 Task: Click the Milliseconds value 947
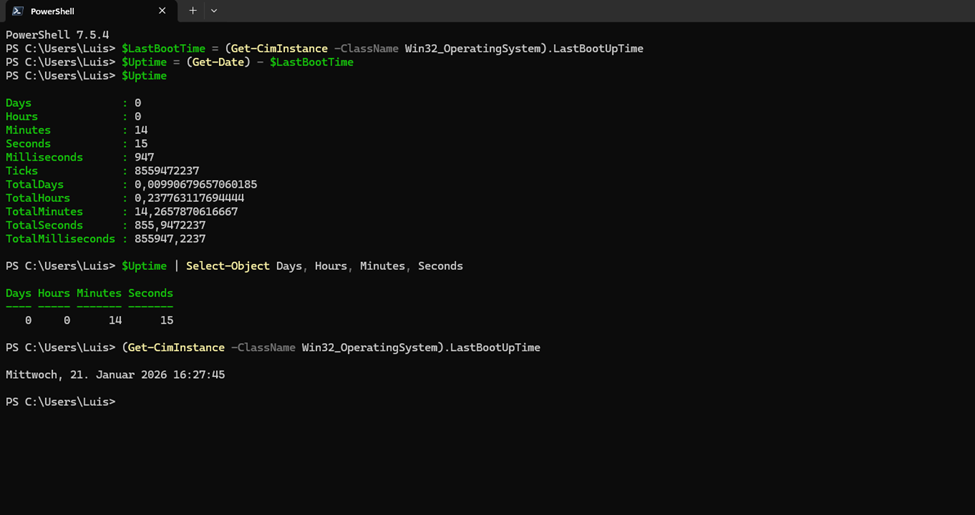click(x=144, y=158)
